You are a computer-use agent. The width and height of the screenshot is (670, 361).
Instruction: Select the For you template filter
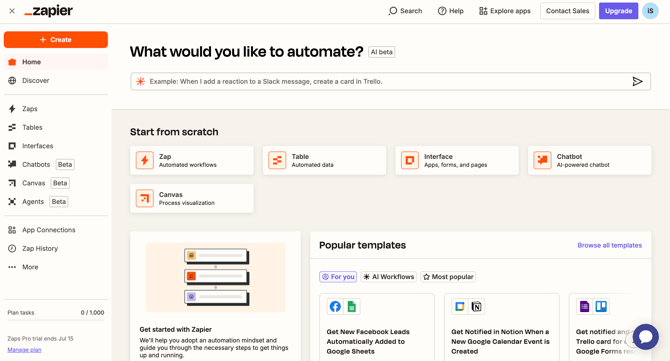(x=338, y=277)
